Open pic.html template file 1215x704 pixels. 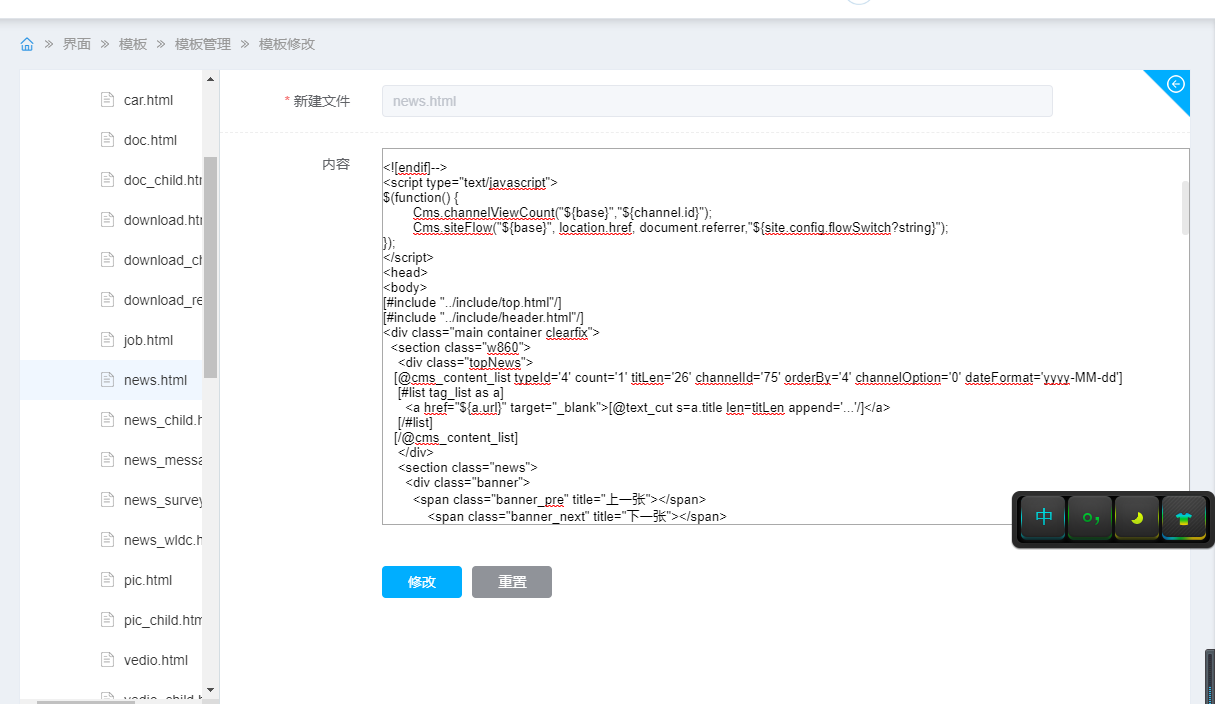pyautogui.click(x=148, y=580)
